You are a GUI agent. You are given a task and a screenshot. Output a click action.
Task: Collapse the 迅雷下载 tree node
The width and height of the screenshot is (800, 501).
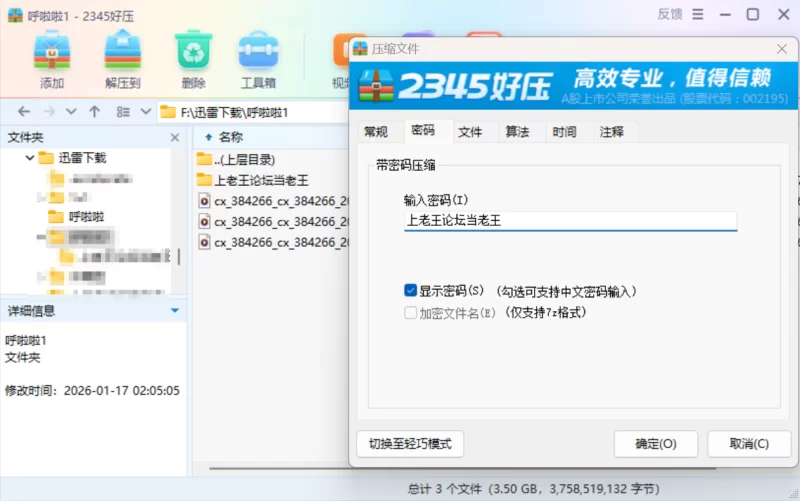30,158
